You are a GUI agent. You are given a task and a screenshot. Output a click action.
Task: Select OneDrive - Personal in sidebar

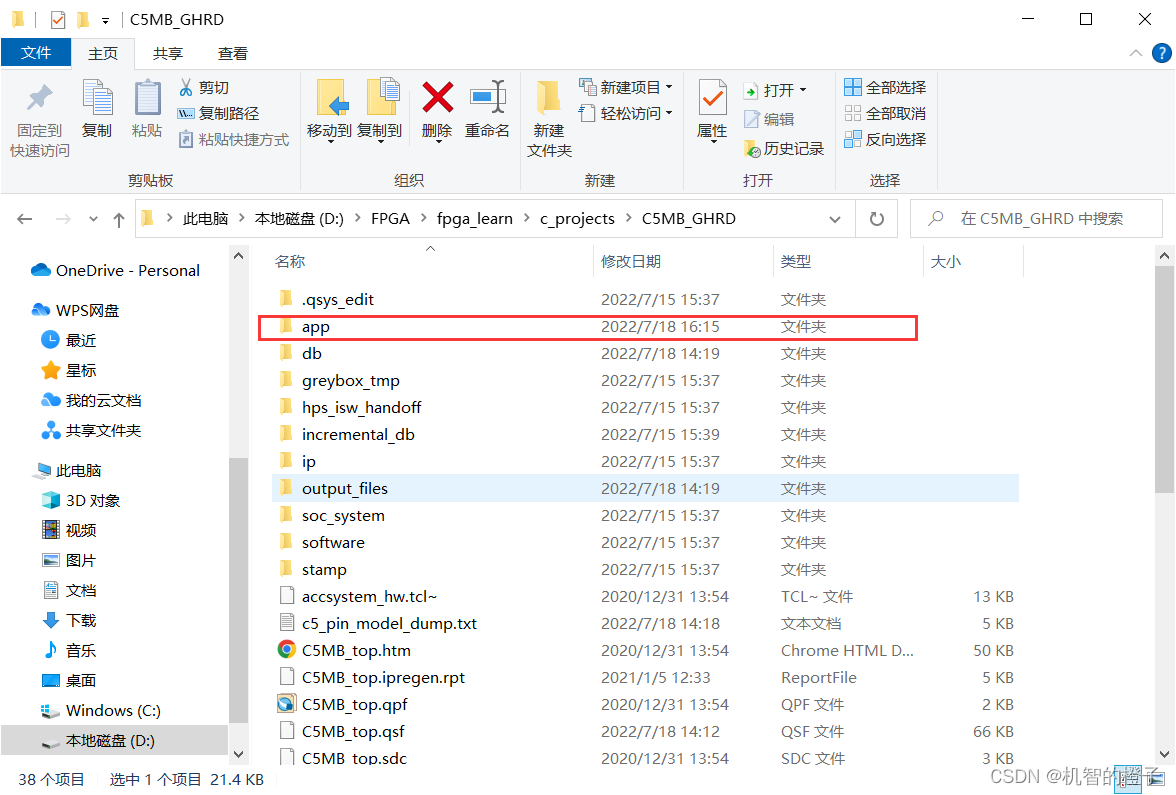click(116, 270)
